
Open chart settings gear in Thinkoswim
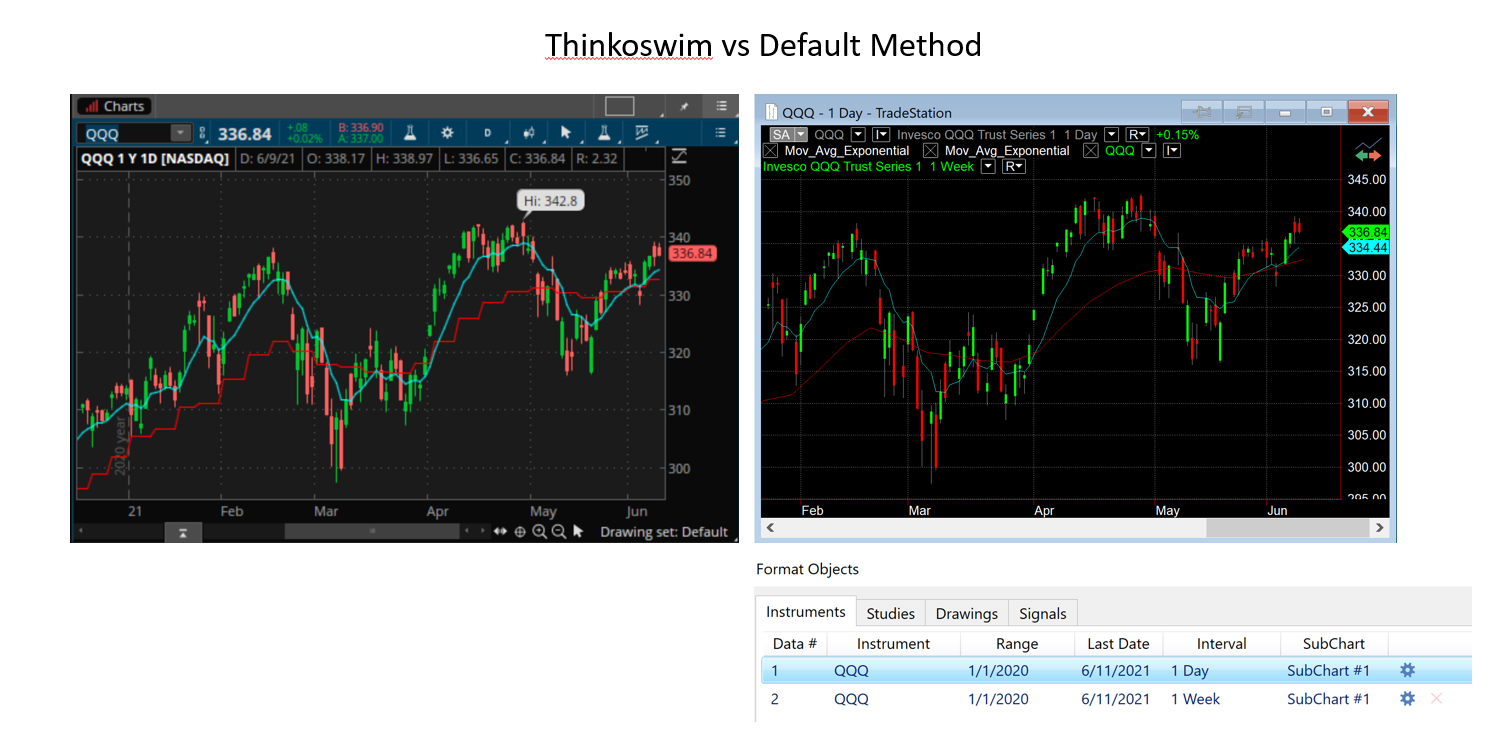[447, 133]
